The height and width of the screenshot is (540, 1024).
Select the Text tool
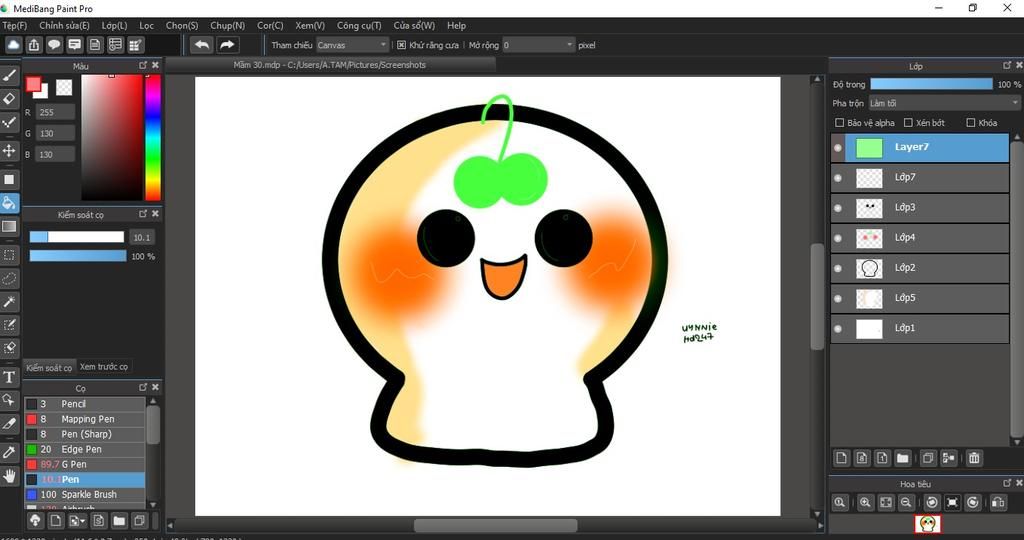pos(9,377)
